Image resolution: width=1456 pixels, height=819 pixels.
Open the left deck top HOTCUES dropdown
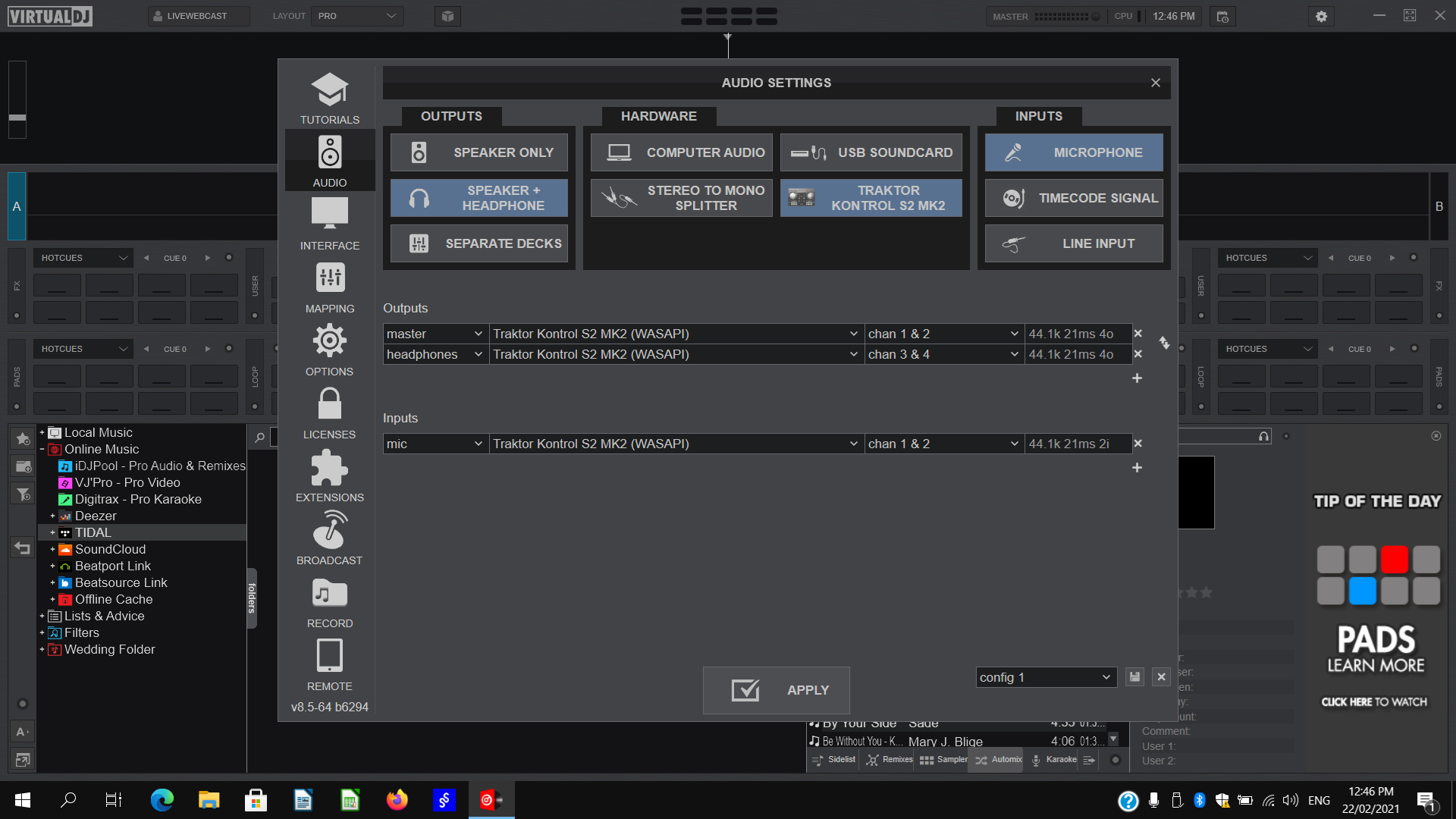pyautogui.click(x=83, y=258)
